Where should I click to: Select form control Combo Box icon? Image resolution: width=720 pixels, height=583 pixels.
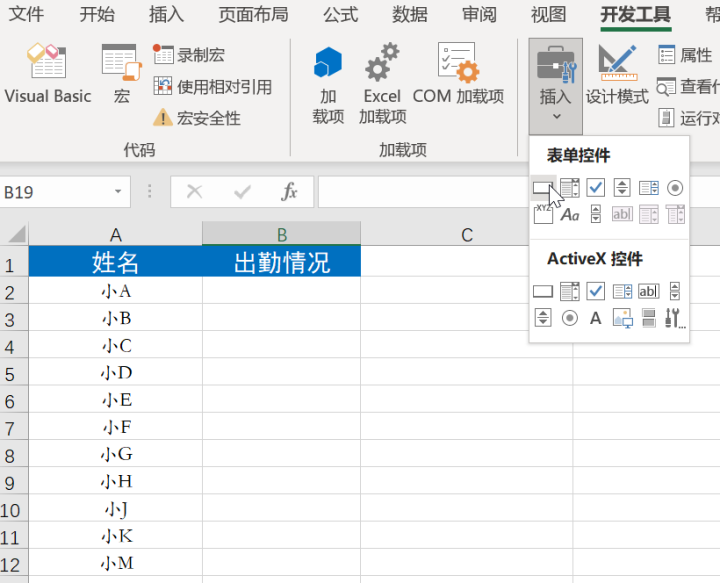click(569, 188)
